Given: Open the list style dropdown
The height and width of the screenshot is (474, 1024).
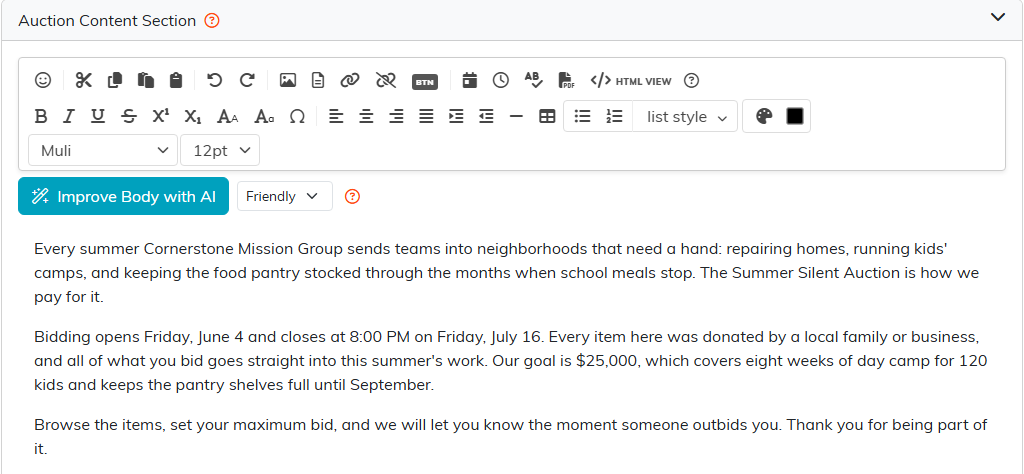Looking at the screenshot, I should click(686, 117).
